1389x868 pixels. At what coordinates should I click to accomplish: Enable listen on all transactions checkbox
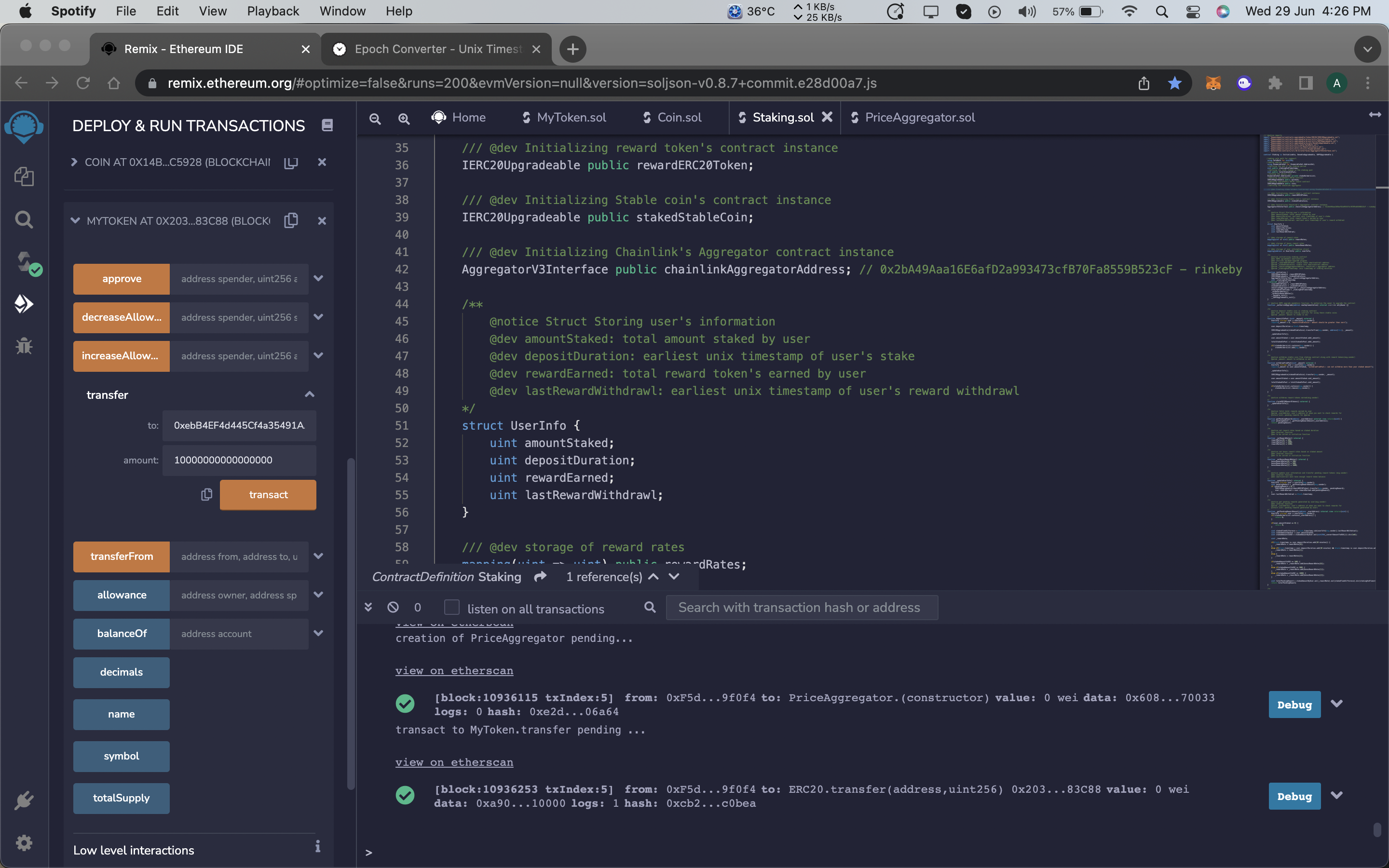[x=452, y=608]
